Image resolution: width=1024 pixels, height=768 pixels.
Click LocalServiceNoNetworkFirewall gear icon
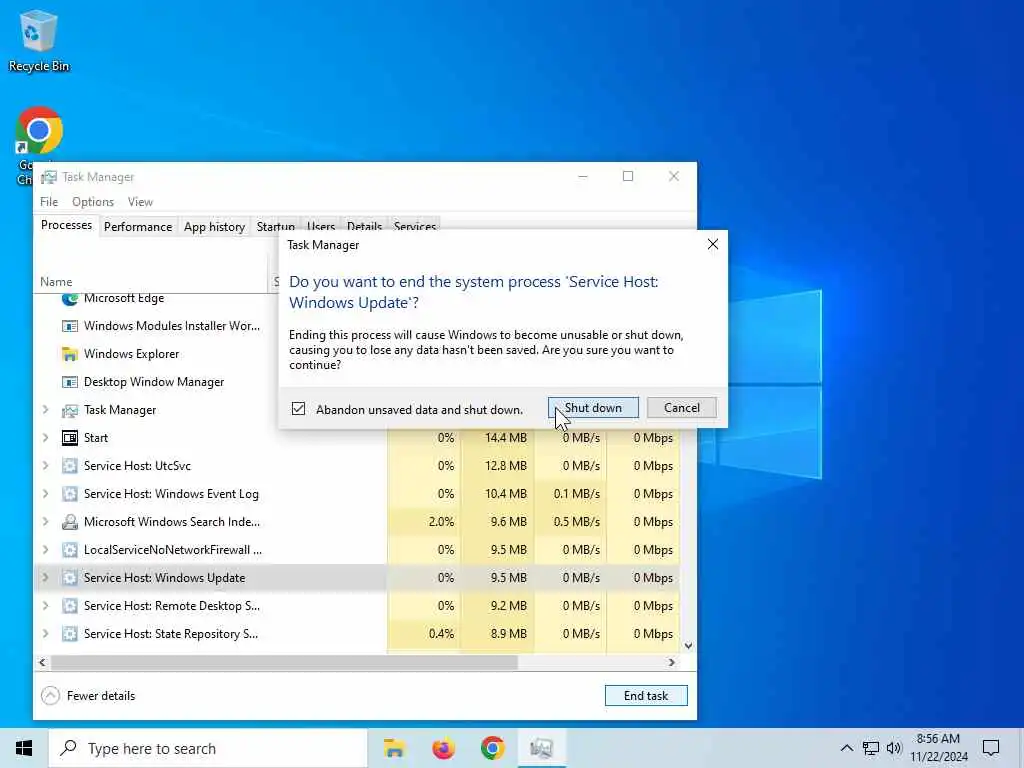pos(70,550)
